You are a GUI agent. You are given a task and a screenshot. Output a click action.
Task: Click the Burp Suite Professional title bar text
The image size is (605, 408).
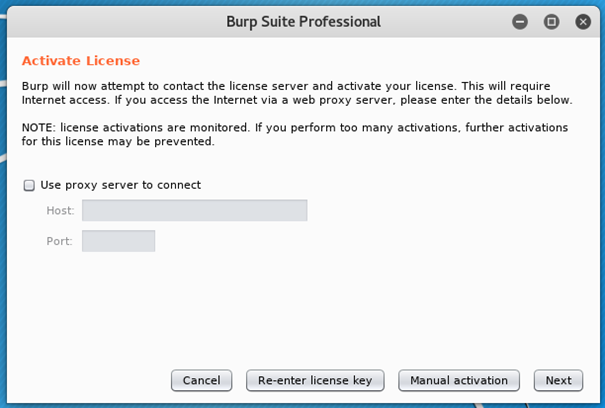pos(302,21)
